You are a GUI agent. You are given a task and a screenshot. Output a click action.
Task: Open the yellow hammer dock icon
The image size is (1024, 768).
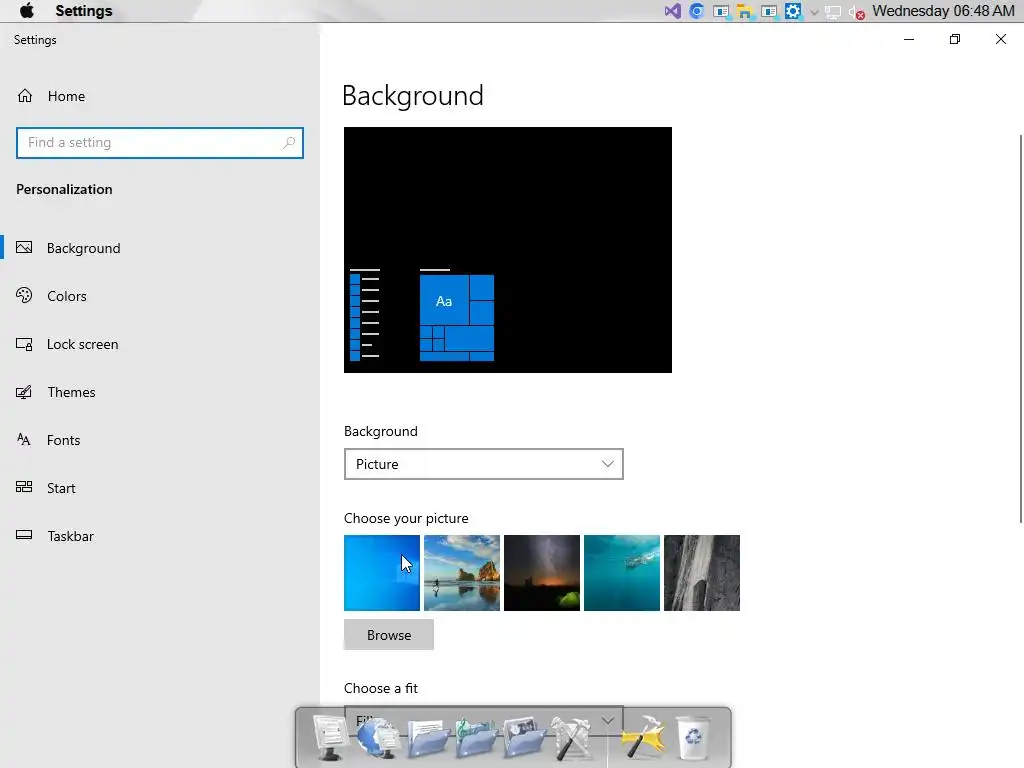point(643,738)
